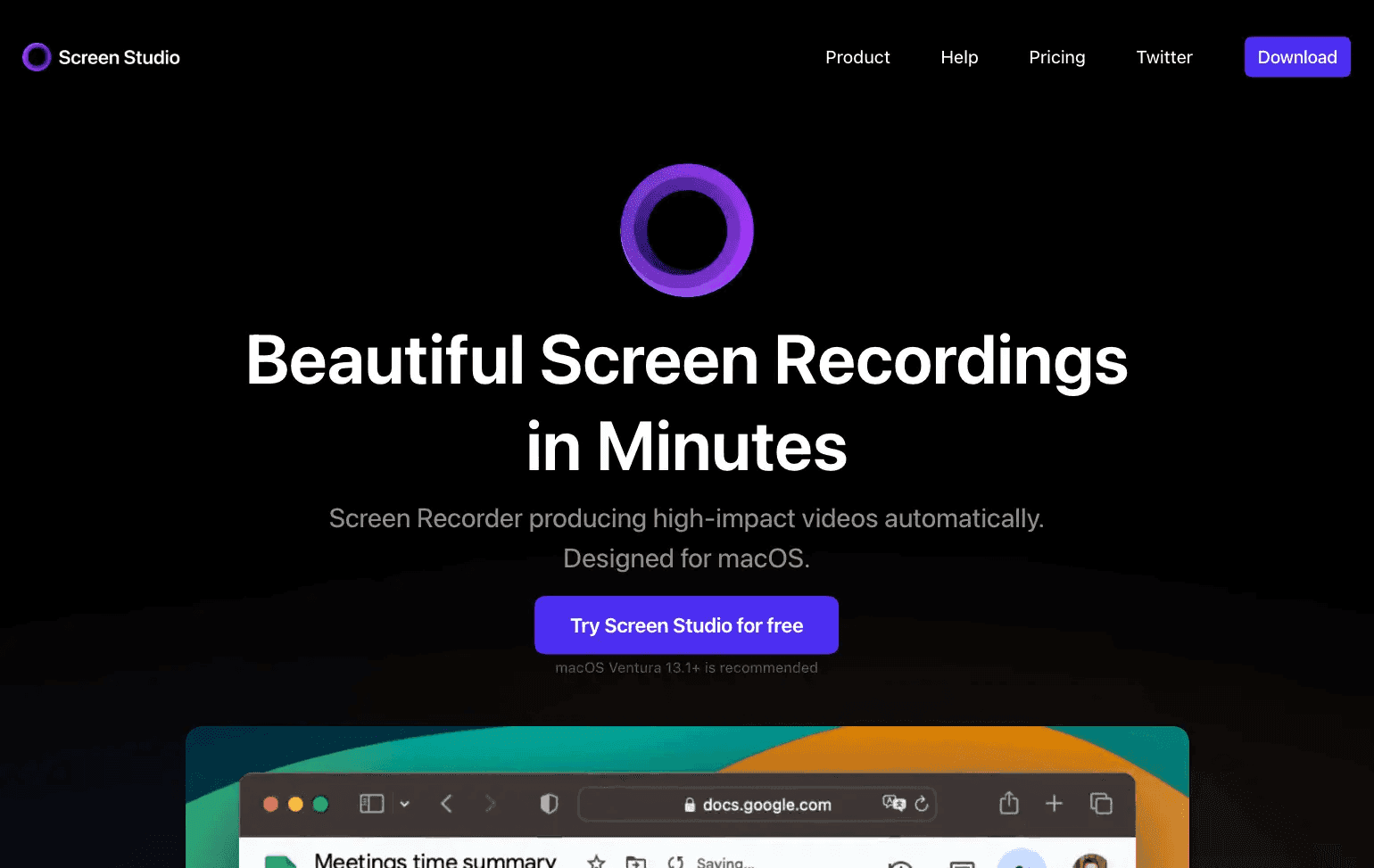Image resolution: width=1374 pixels, height=868 pixels.
Task: Click the translate icon in the address bar
Action: [x=893, y=804]
